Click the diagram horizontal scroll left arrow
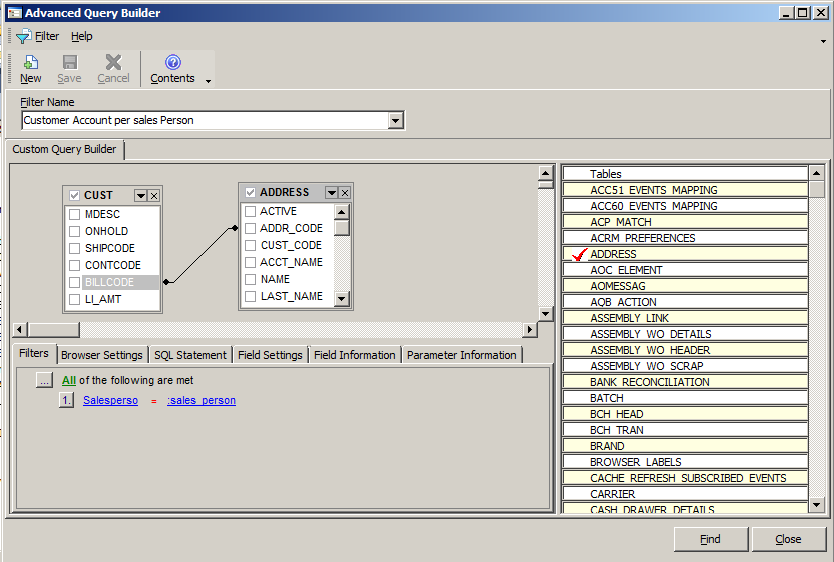Image resolution: width=834 pixels, height=562 pixels. pos(19,330)
